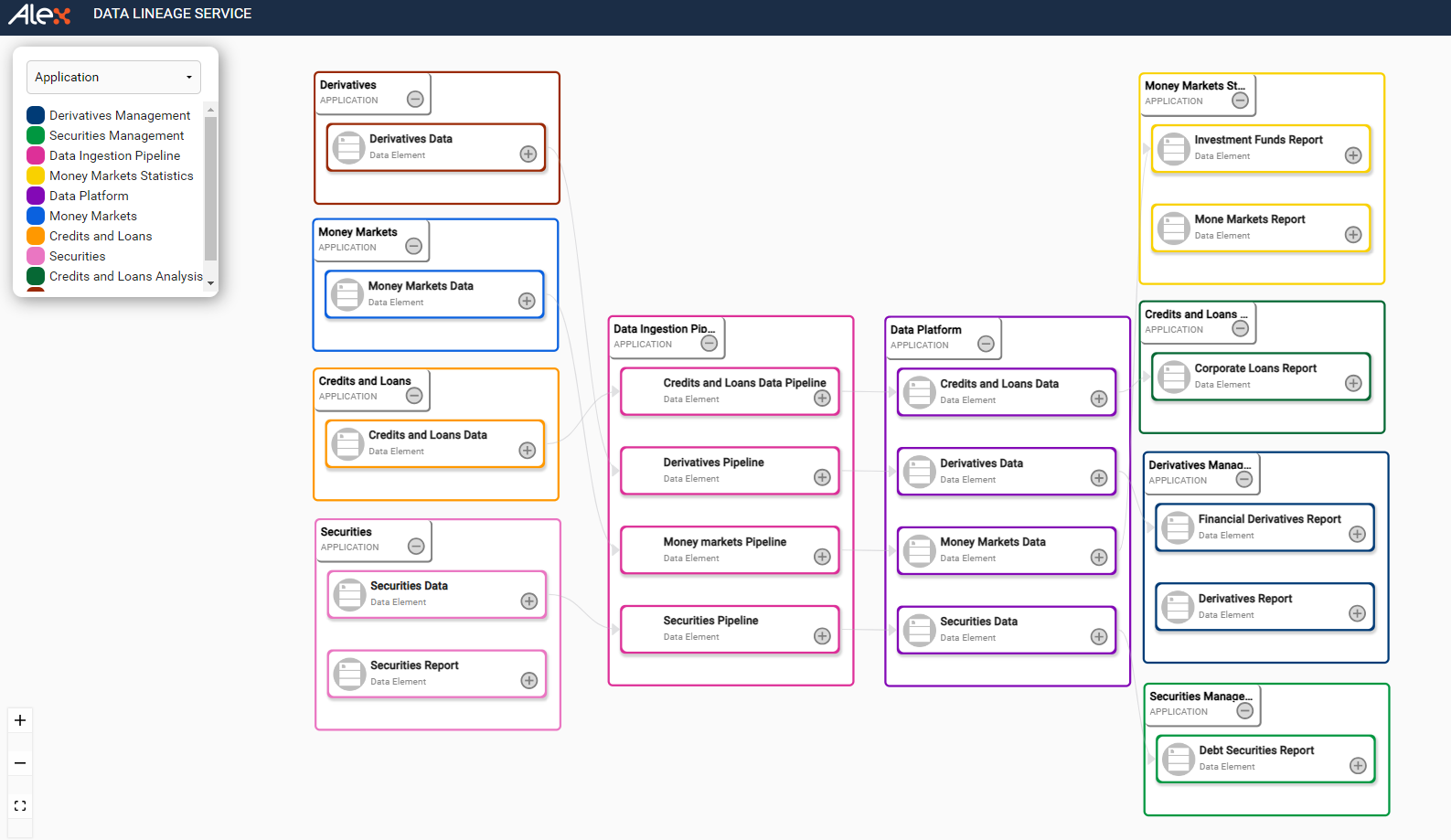Open the Application grouping dropdown
The width and height of the screenshot is (1451, 840).
tap(114, 77)
